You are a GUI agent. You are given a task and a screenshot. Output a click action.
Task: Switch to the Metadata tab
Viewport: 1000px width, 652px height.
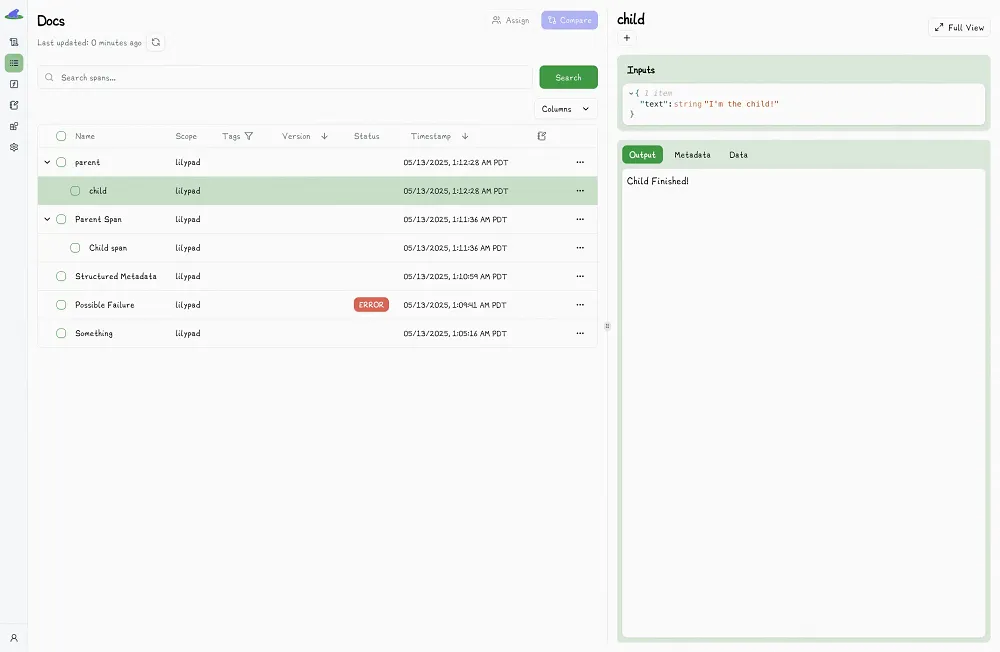[692, 155]
